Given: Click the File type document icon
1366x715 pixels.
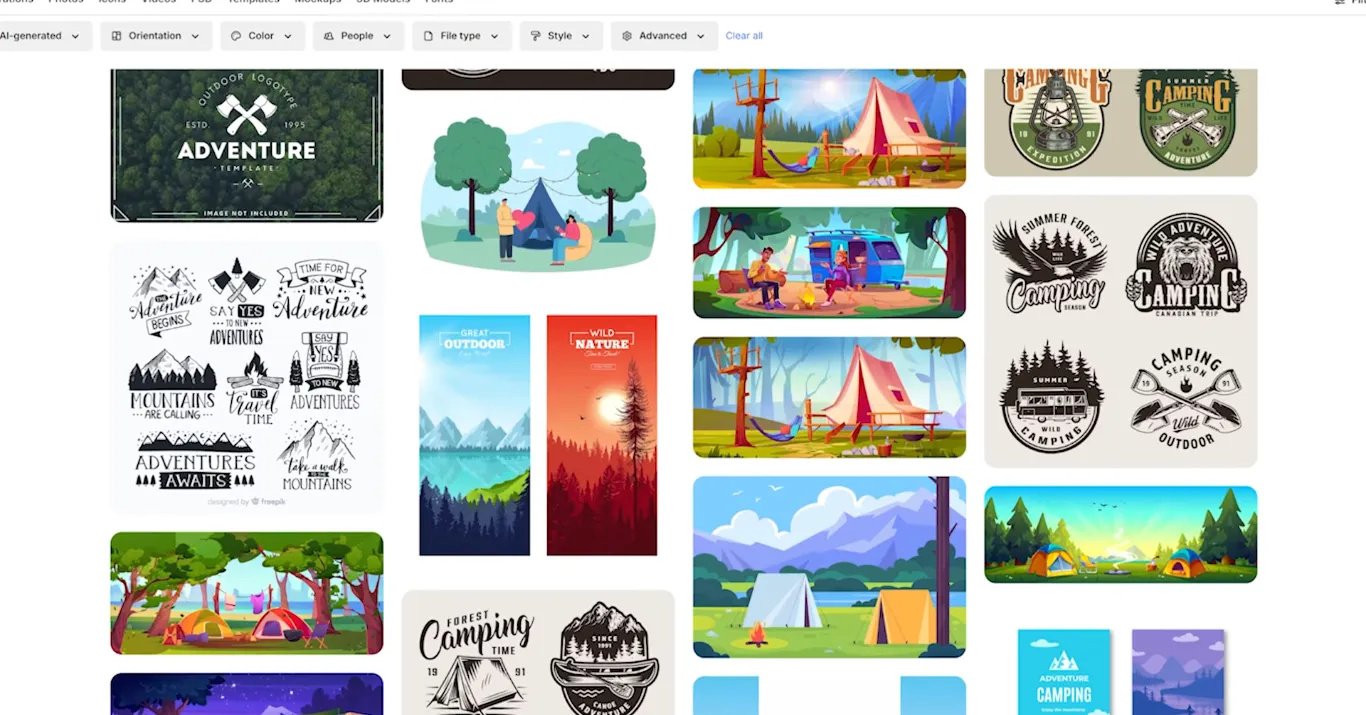Looking at the screenshot, I should (427, 35).
